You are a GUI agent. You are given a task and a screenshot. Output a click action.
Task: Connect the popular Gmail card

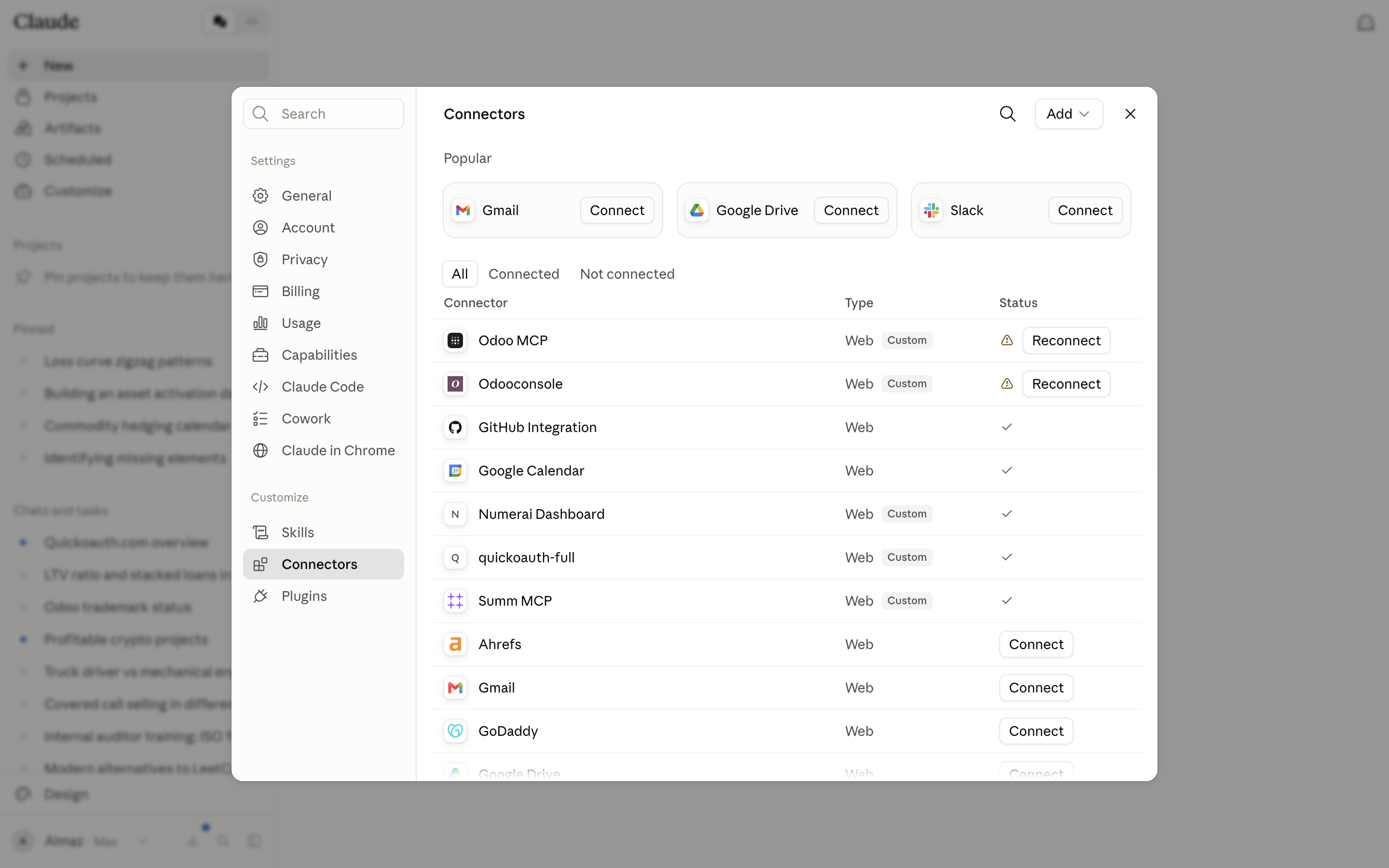(617, 210)
